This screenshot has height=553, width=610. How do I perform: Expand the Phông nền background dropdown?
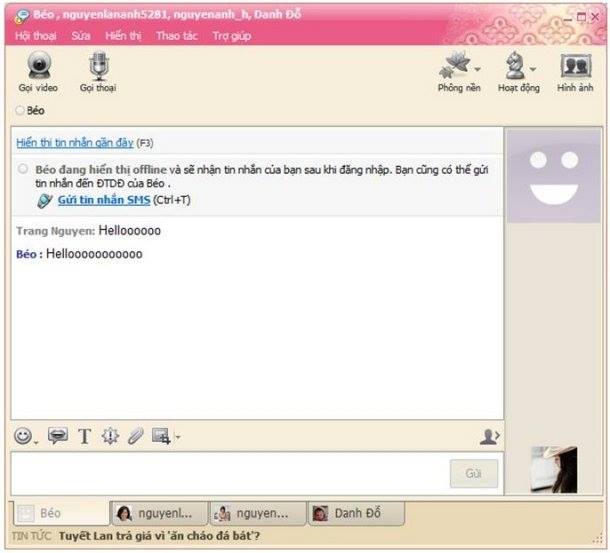coord(477,69)
